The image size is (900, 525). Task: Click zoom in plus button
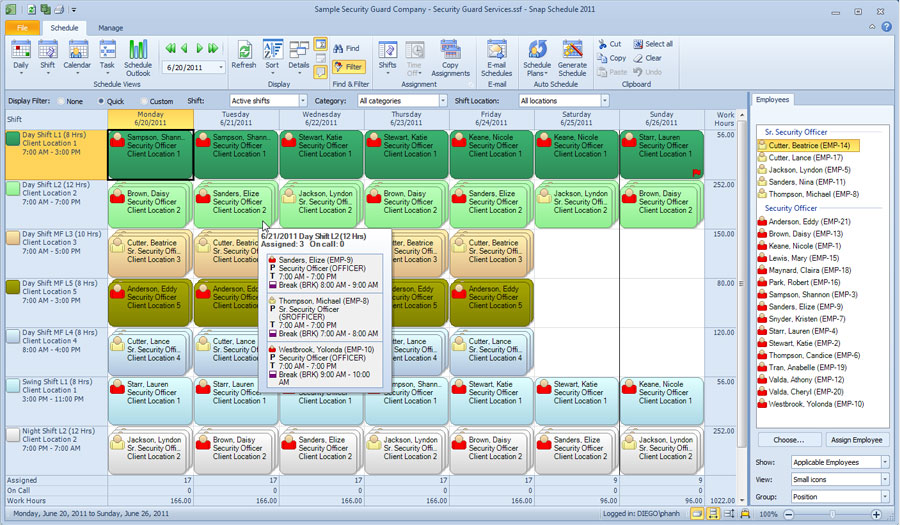coord(876,514)
